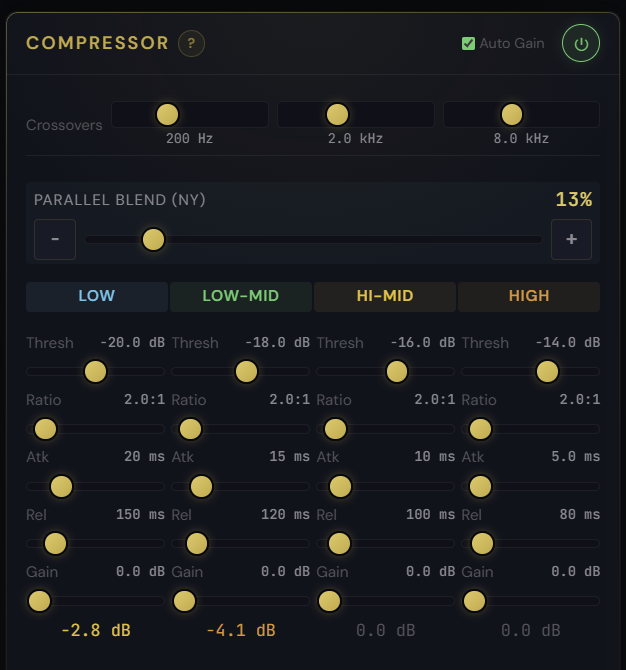The height and width of the screenshot is (670, 626).
Task: Click the -2.8 dB gain reduction readout
Action: point(96,630)
